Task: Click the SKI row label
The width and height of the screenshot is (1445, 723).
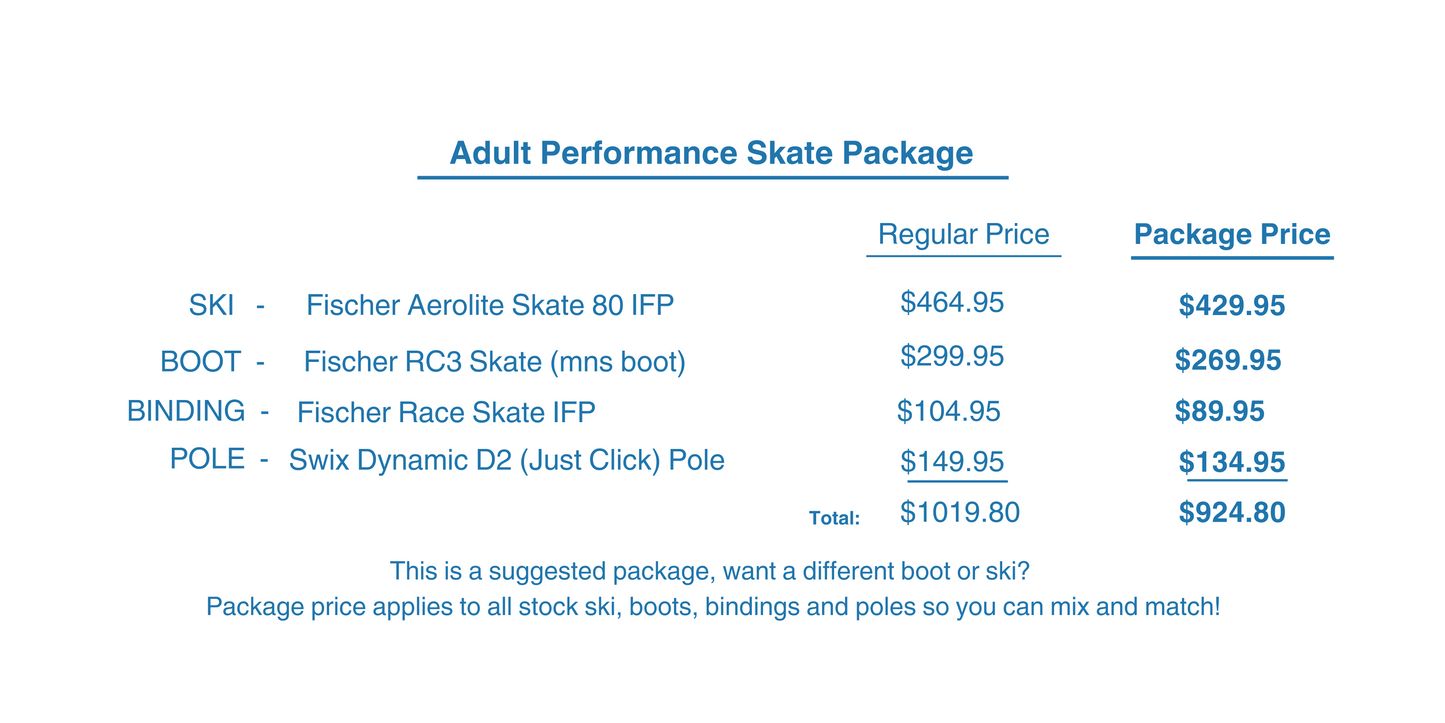Action: 211,305
